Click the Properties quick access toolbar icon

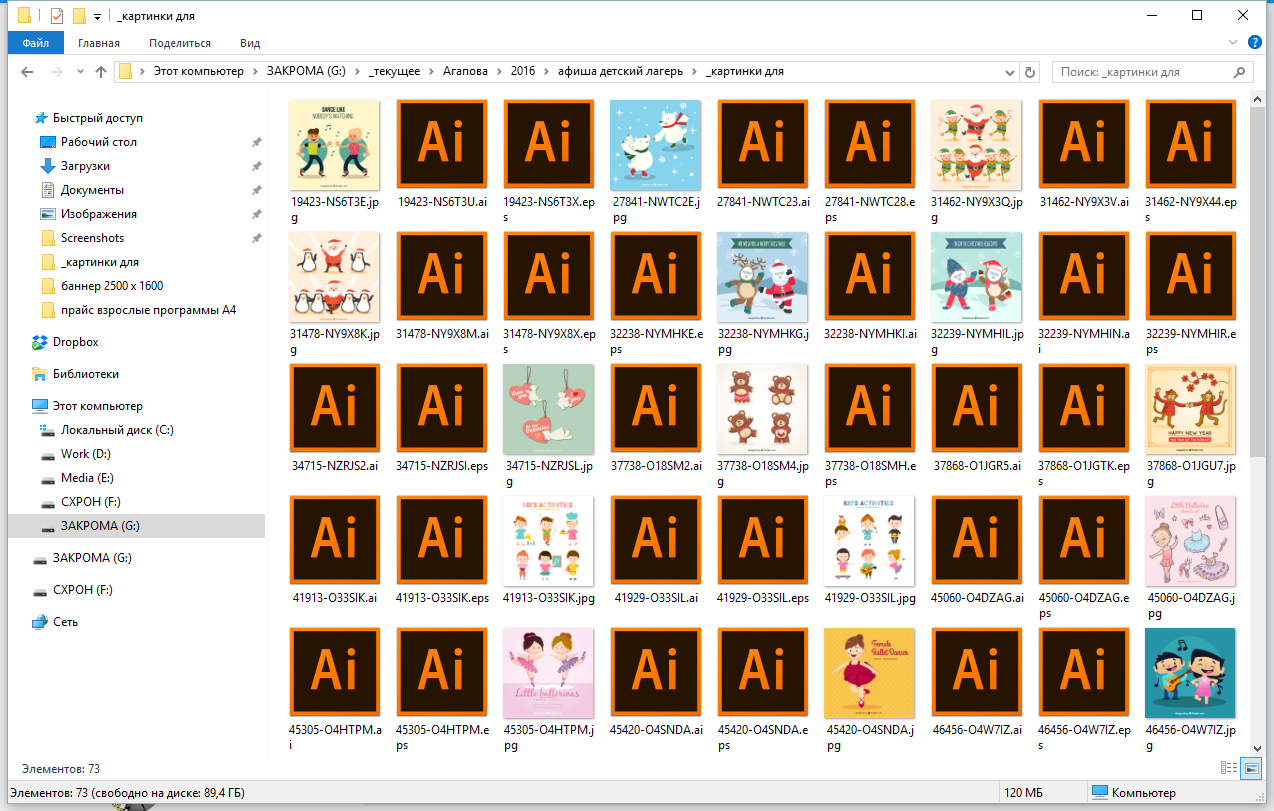coord(56,16)
